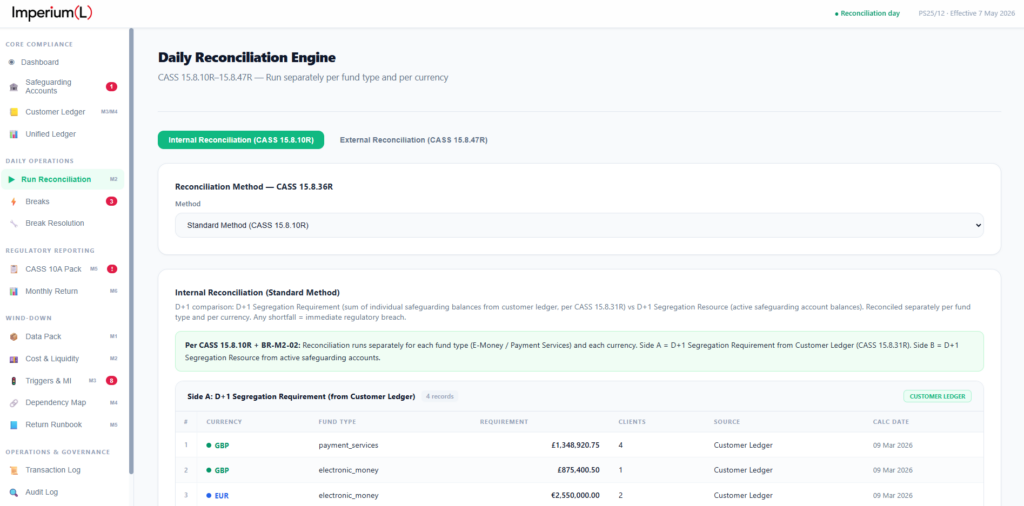The image size is (1024, 506).
Task: Go to Customer Ledger
Action: point(56,112)
